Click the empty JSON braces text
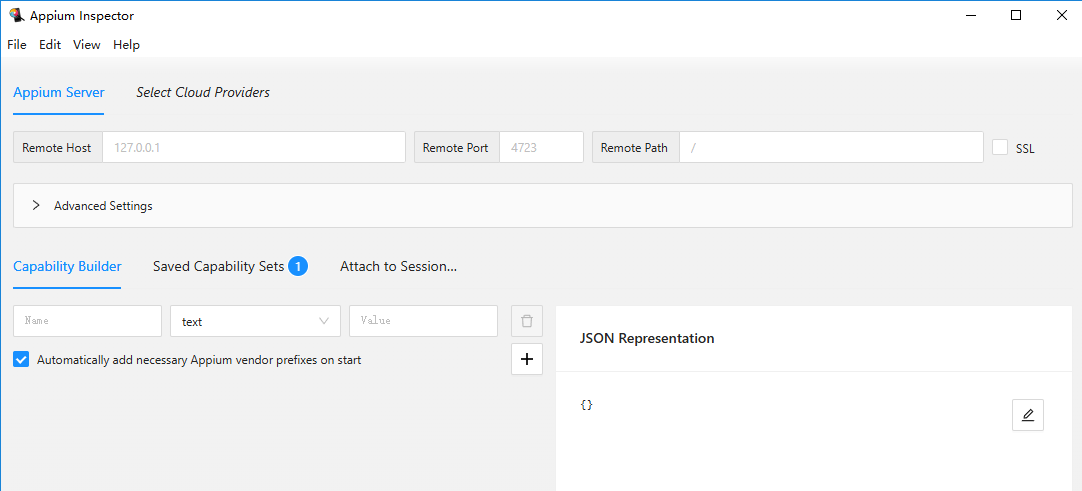1082x491 pixels. click(587, 405)
